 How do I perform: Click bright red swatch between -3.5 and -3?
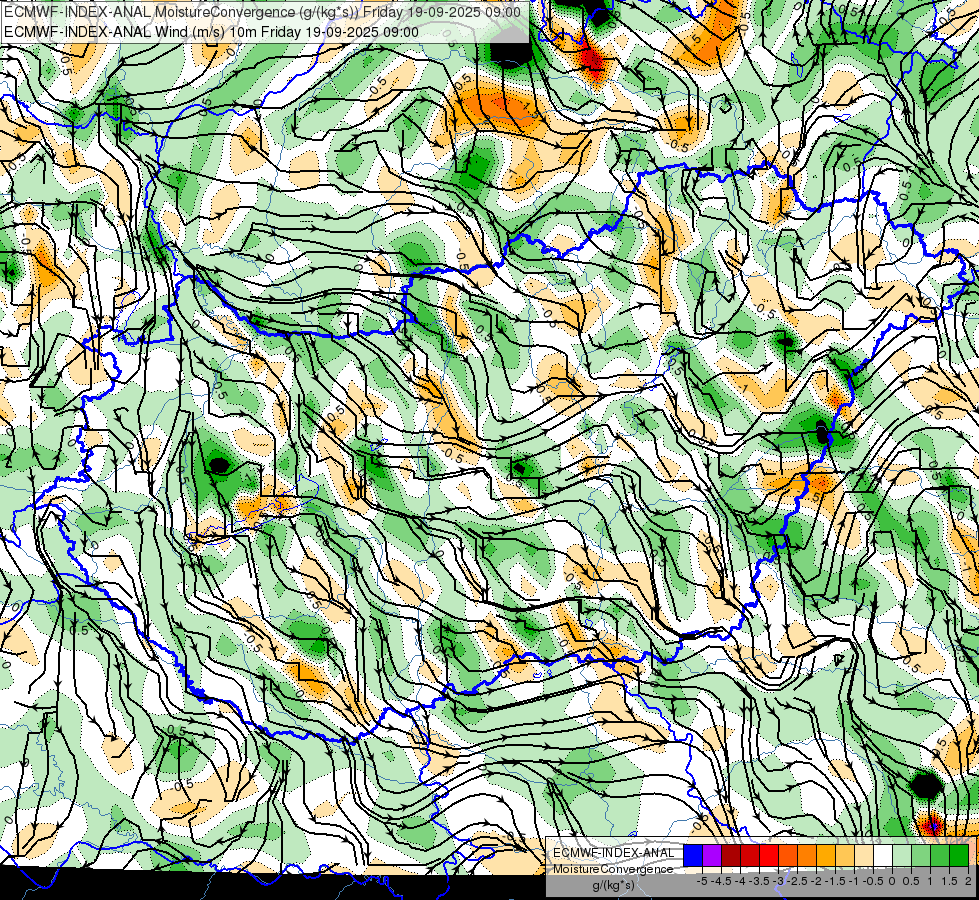[769, 855]
